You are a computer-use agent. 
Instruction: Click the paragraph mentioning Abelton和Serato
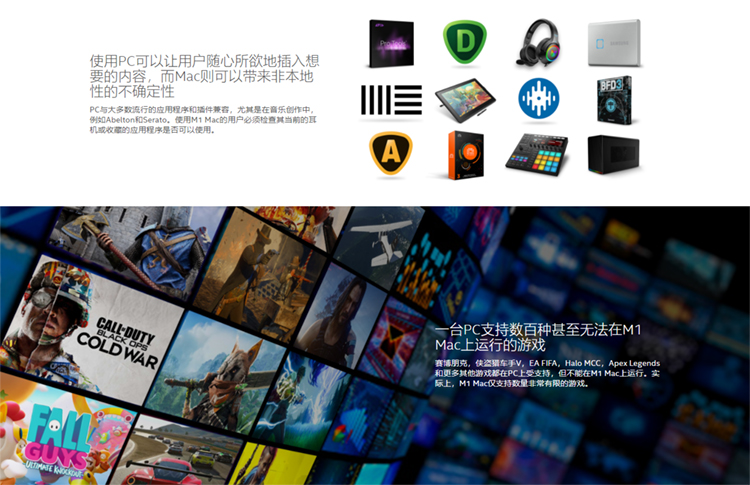tap(203, 120)
